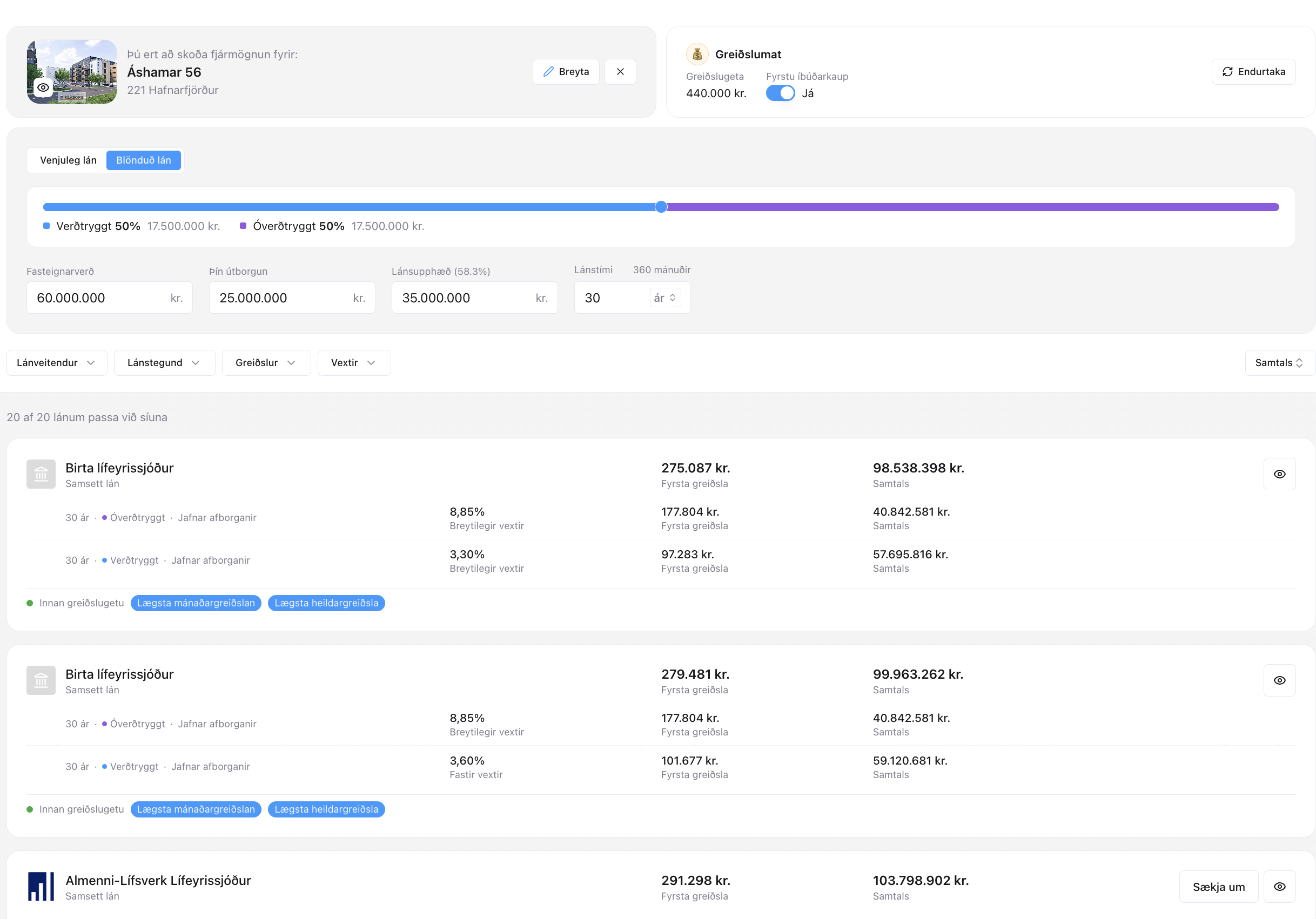Click the 101.677 kr. first payment amount

pos(689,760)
